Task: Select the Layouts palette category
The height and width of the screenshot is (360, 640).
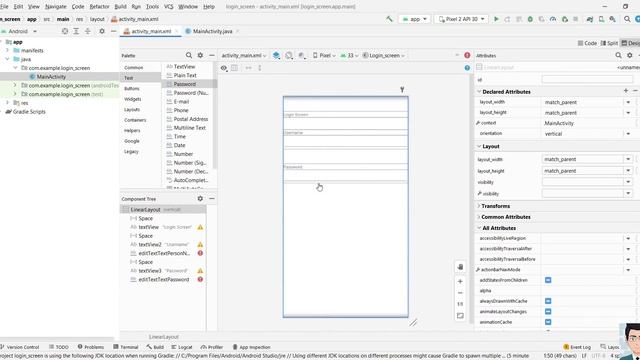Action: tap(132, 109)
